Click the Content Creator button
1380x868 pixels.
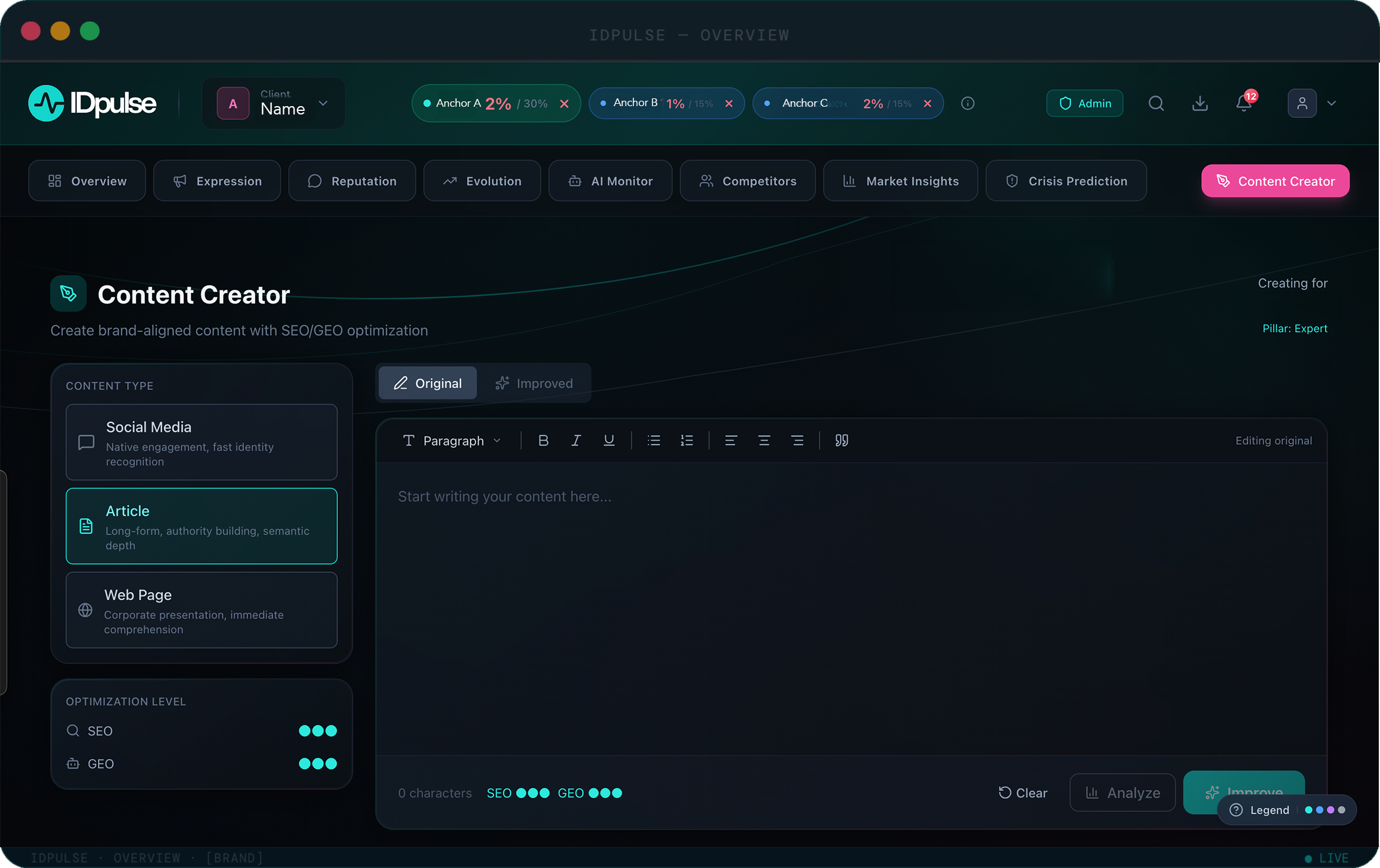(x=1275, y=181)
